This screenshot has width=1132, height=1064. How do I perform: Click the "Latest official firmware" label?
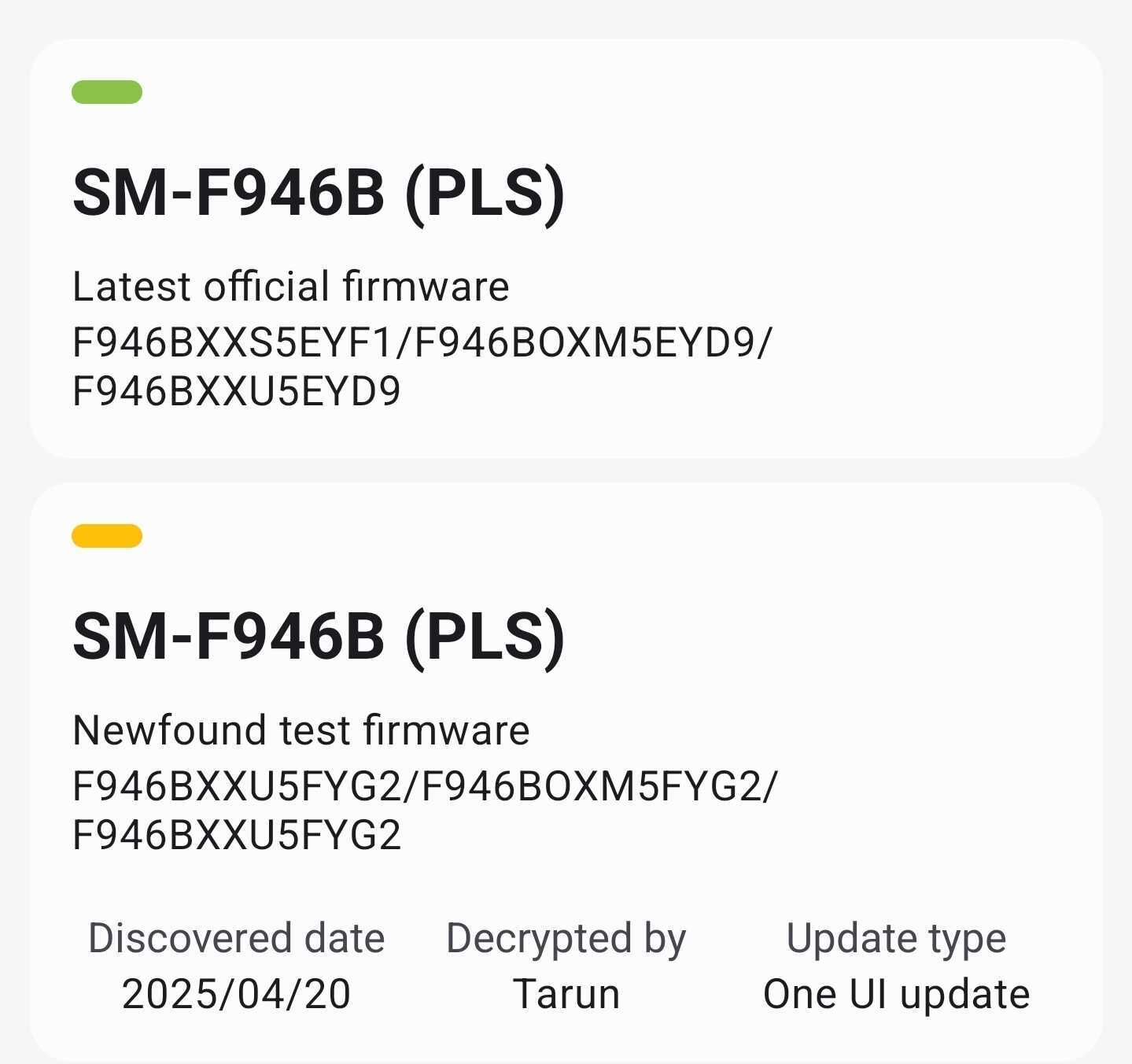tap(291, 286)
